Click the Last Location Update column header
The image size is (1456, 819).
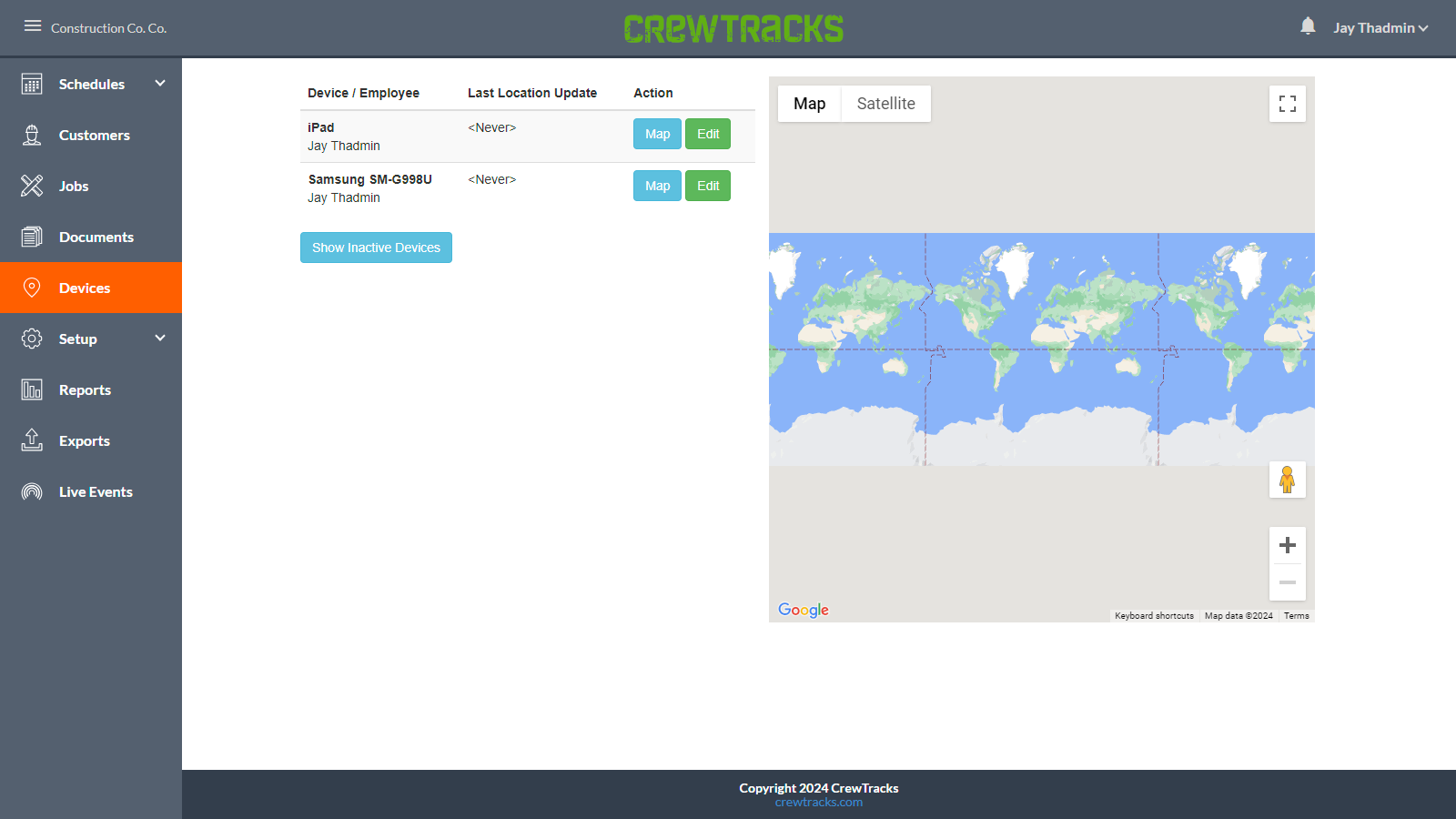532,93
